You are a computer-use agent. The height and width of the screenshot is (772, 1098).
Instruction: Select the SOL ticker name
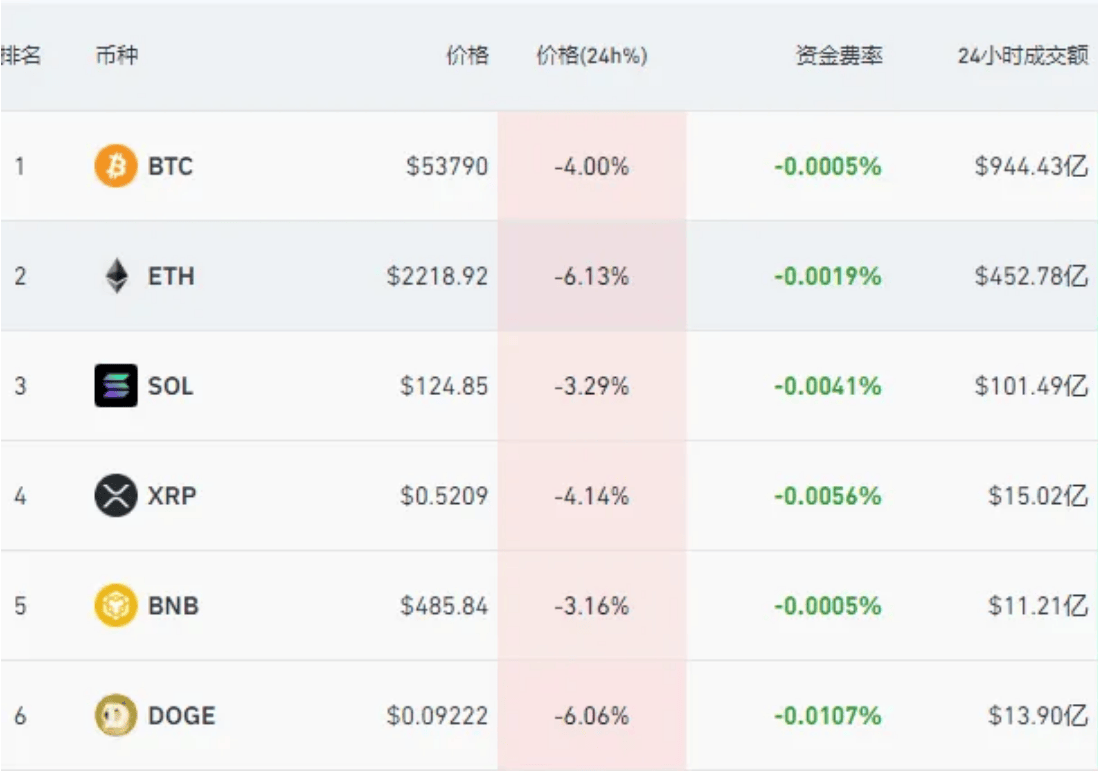pos(170,386)
